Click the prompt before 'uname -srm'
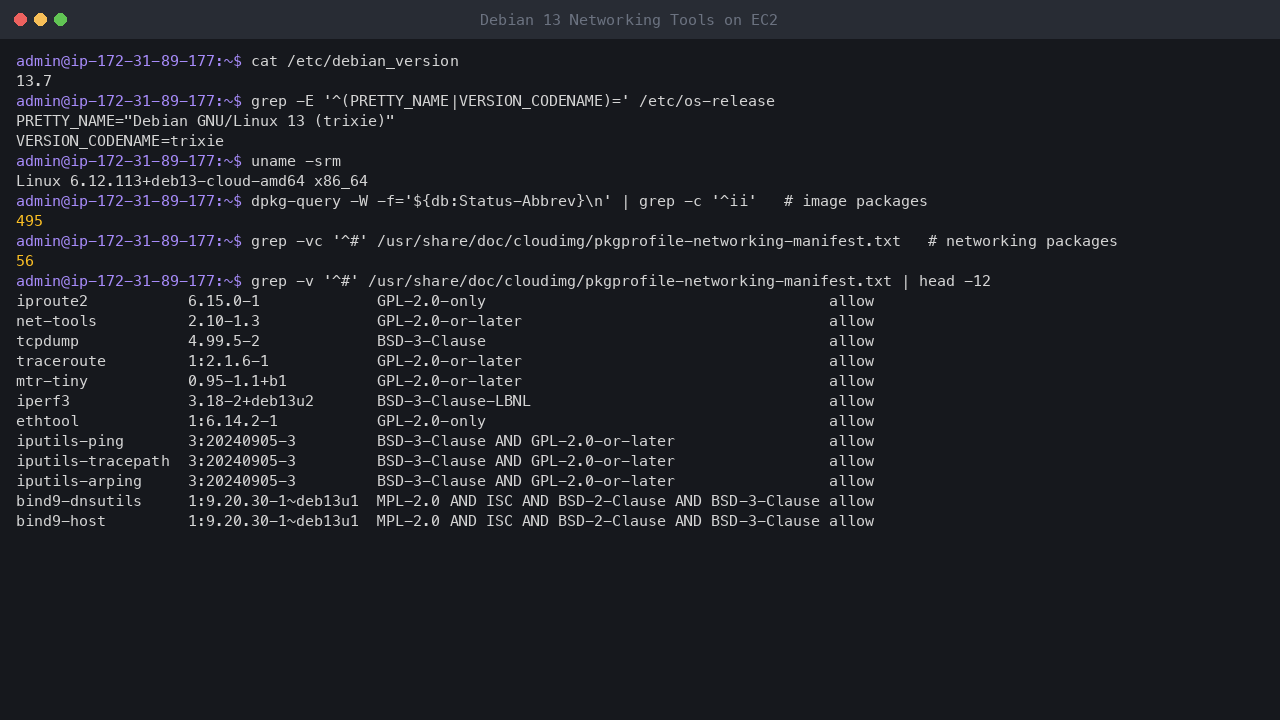 129,161
